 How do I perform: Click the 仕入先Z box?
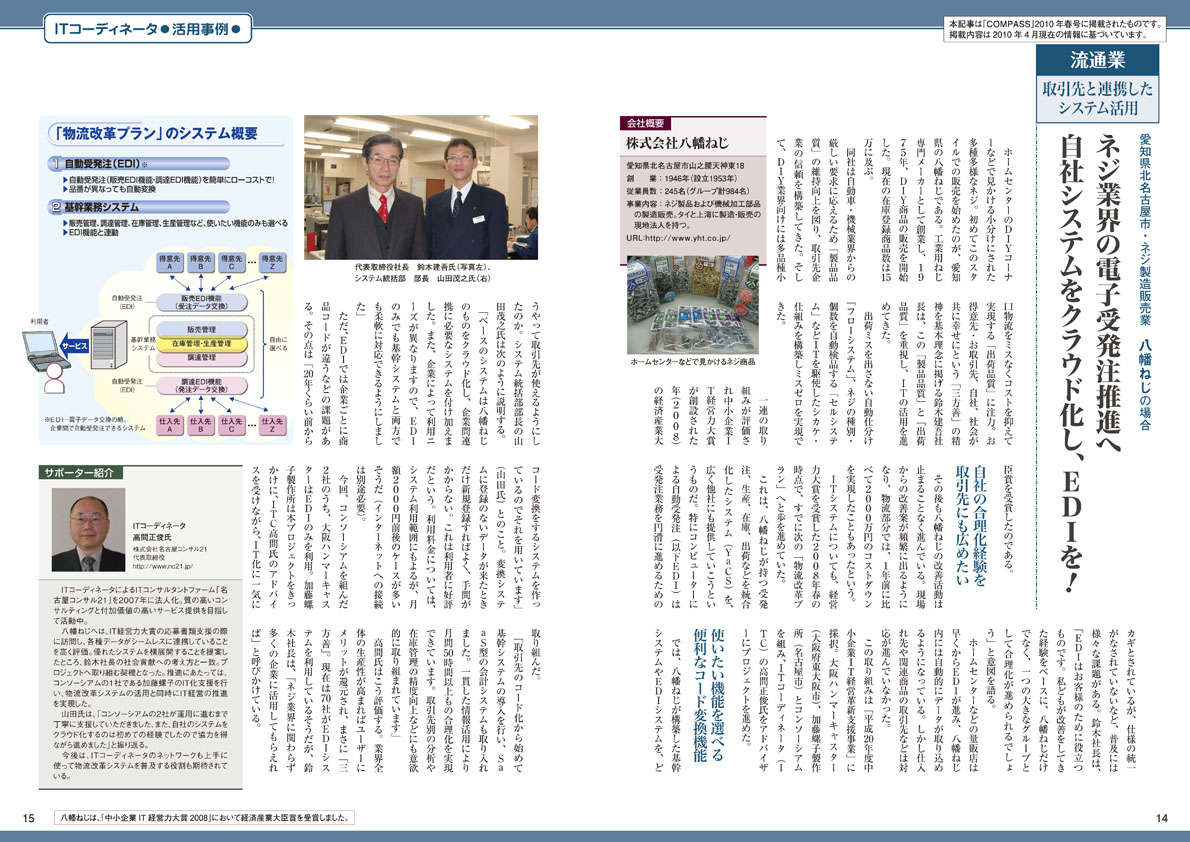coord(272,424)
